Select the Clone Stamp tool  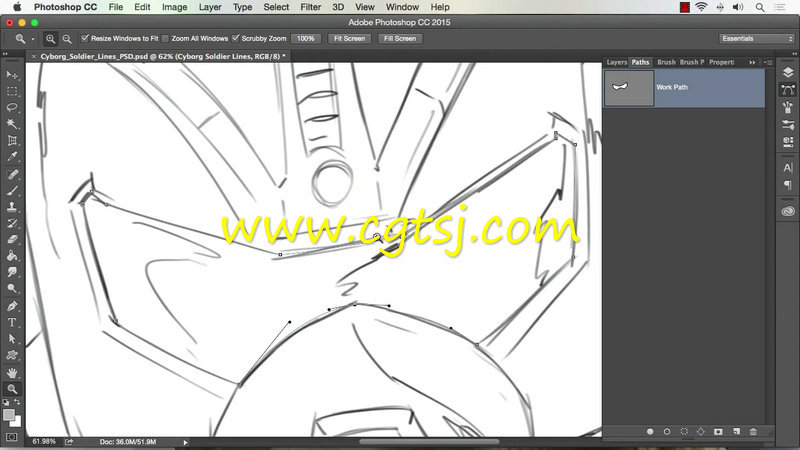click(12, 207)
